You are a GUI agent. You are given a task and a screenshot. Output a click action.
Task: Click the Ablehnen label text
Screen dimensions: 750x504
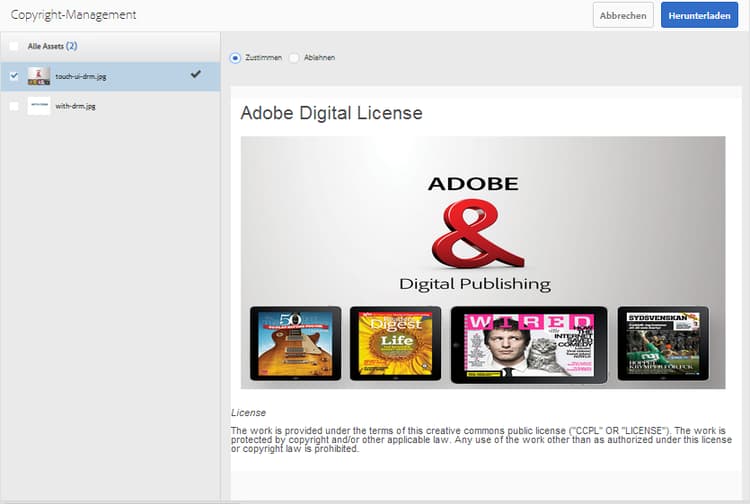click(319, 57)
